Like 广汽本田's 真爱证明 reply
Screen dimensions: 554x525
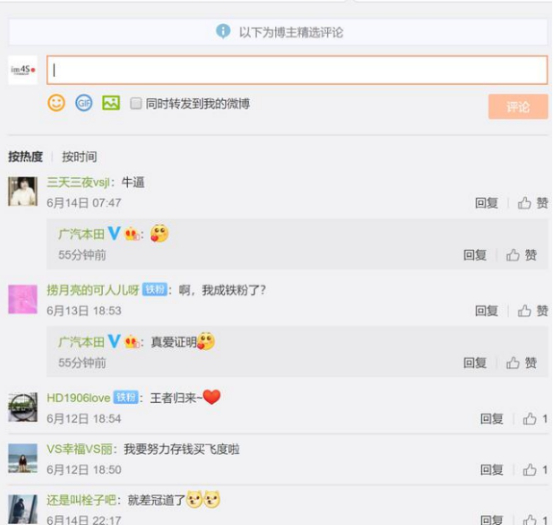(x=521, y=363)
